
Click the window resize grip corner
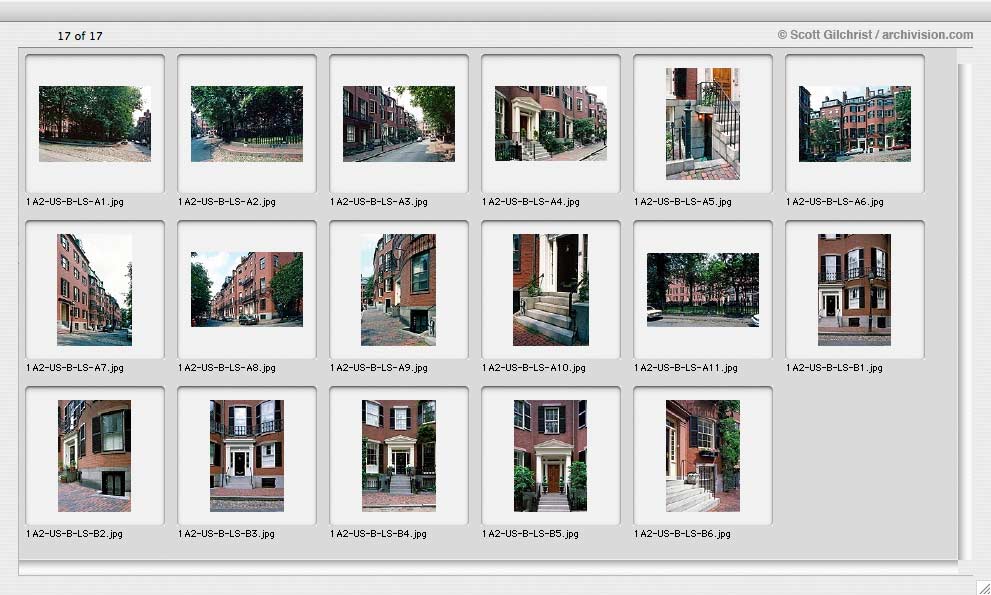click(983, 587)
